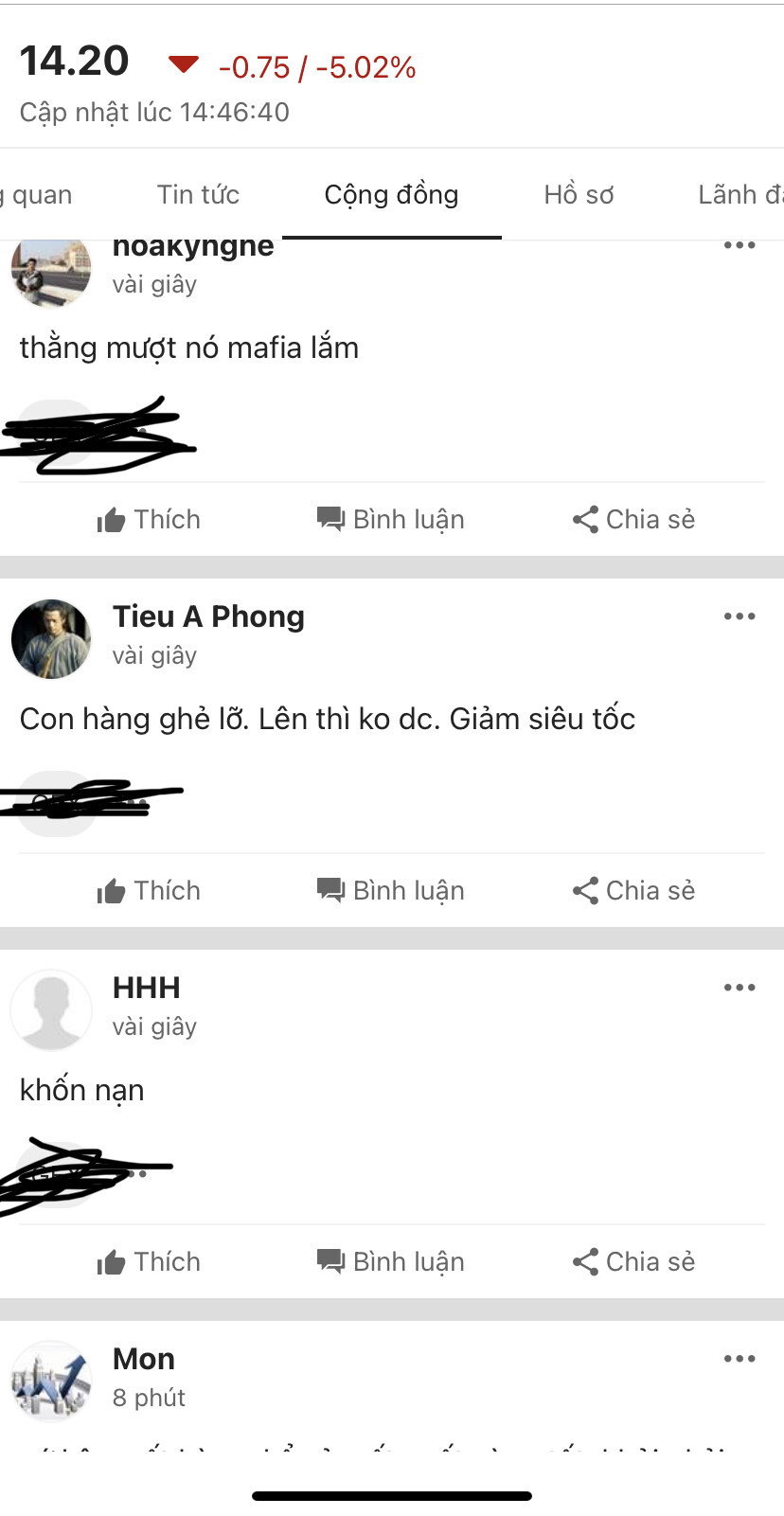784x1516 pixels.
Task: Select the Cộng đồng tab
Action: tap(391, 194)
